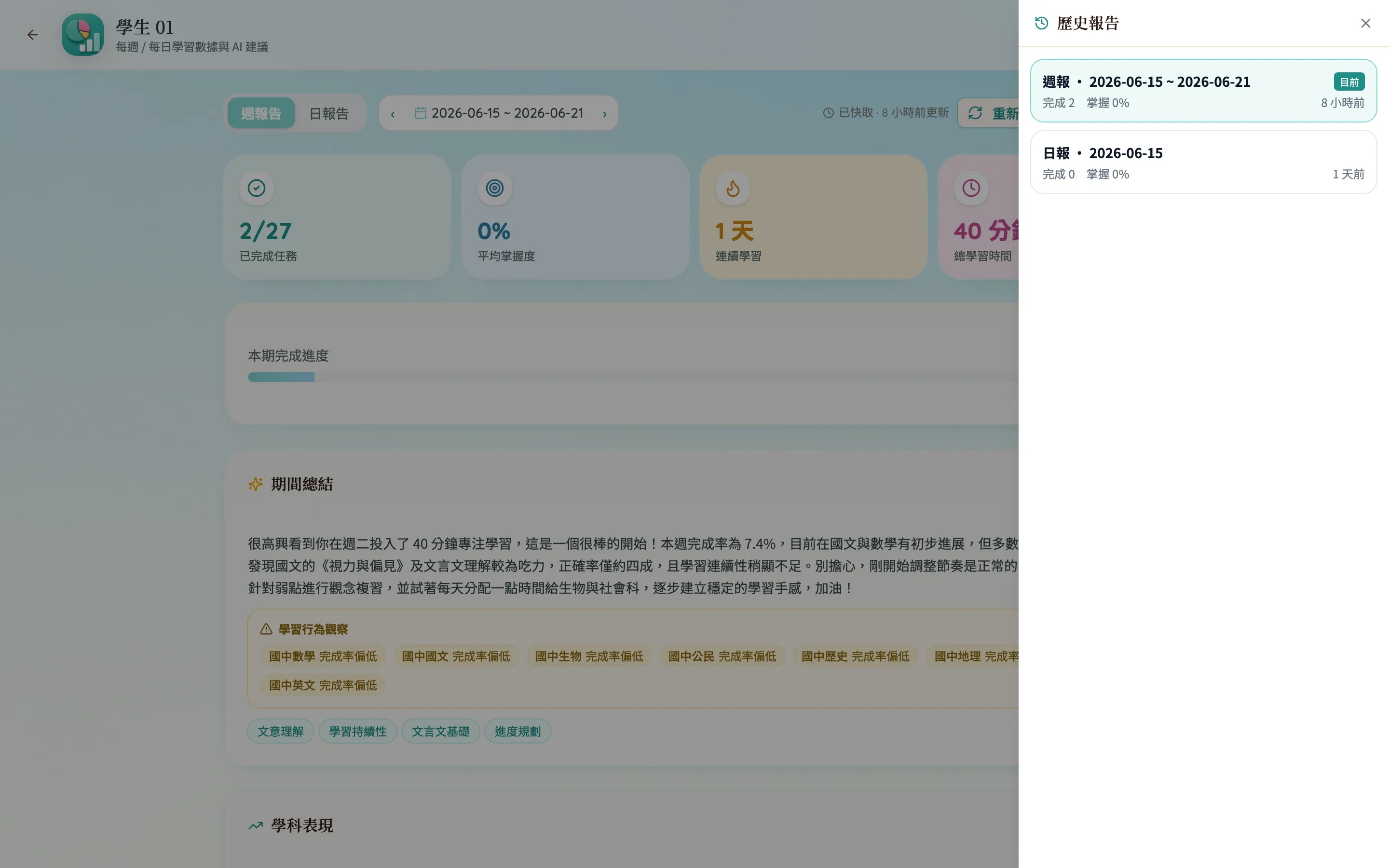The width and height of the screenshot is (1389, 868).
Task: Click the target icon on 平均掌握度 card
Action: 495,188
